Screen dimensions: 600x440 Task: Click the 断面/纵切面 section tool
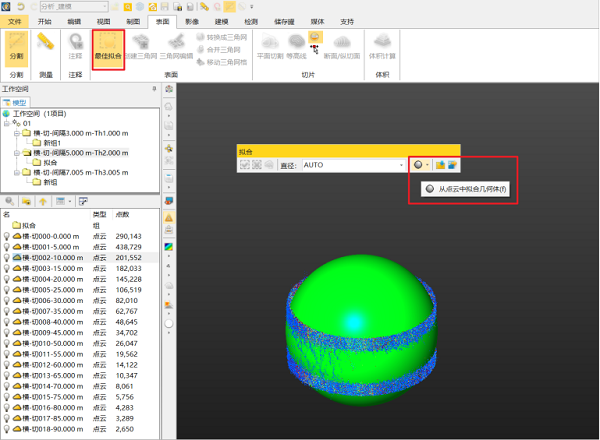tap(342, 47)
